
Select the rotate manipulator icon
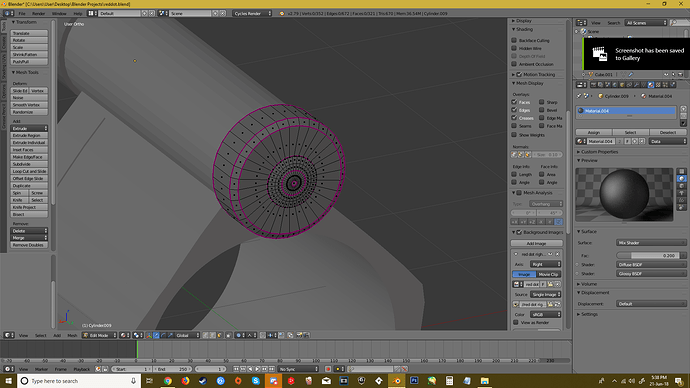pos(162,335)
